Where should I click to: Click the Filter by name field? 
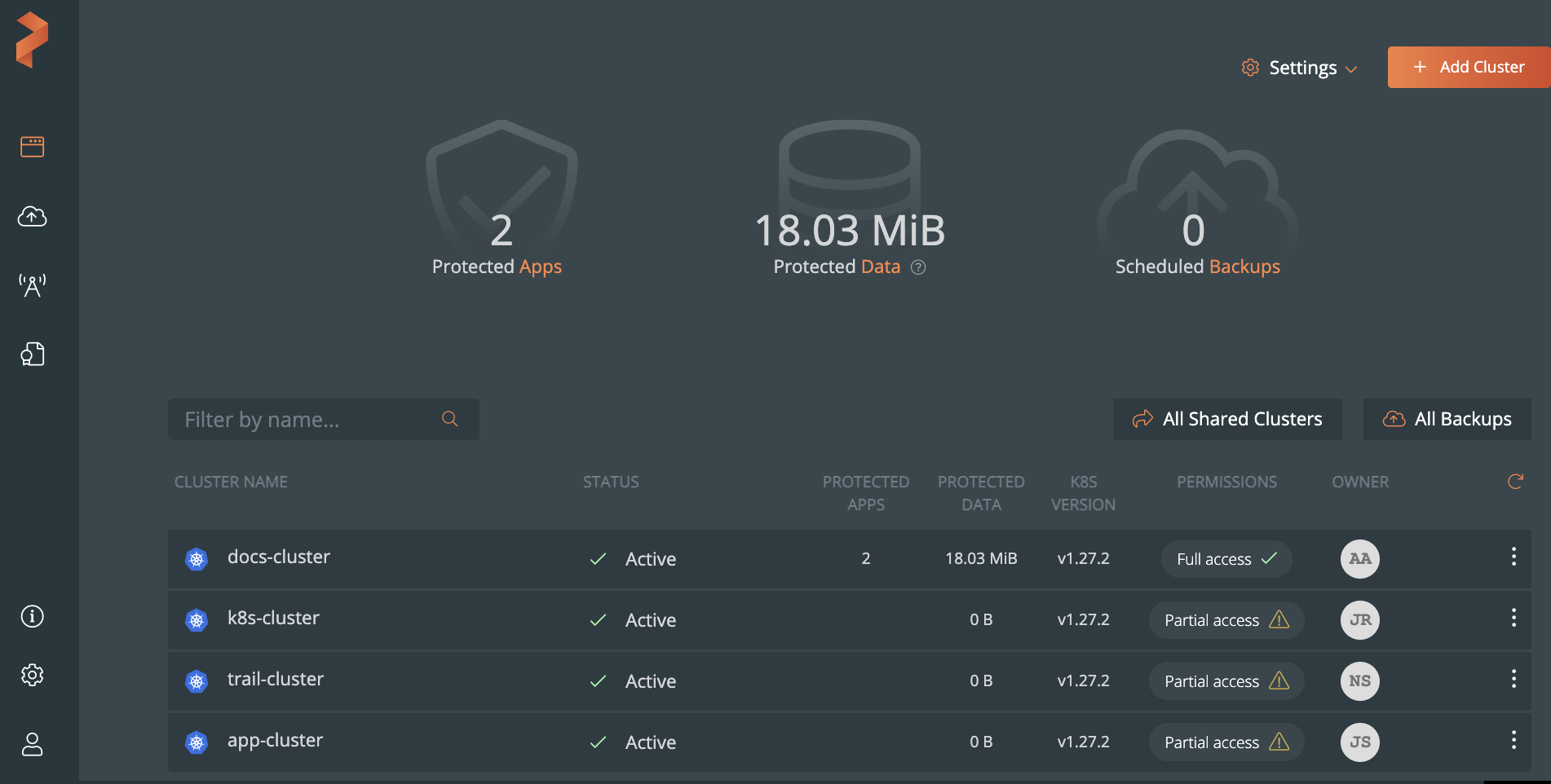(310, 420)
